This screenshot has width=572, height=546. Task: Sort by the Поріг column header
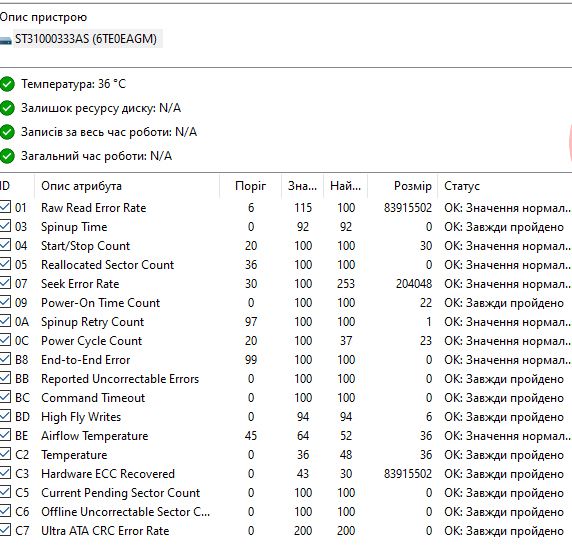point(250,186)
